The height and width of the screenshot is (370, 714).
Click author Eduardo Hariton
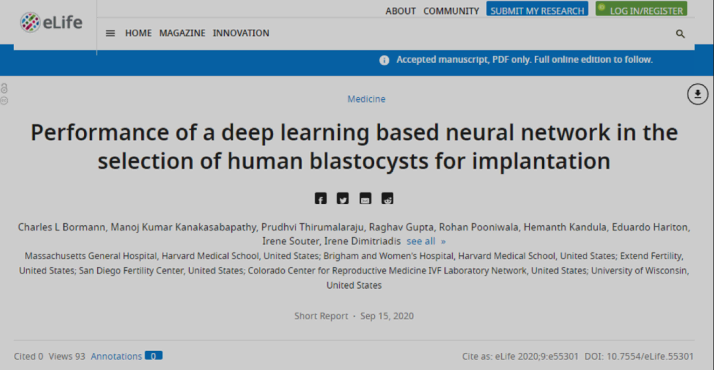pyautogui.click(x=650, y=227)
